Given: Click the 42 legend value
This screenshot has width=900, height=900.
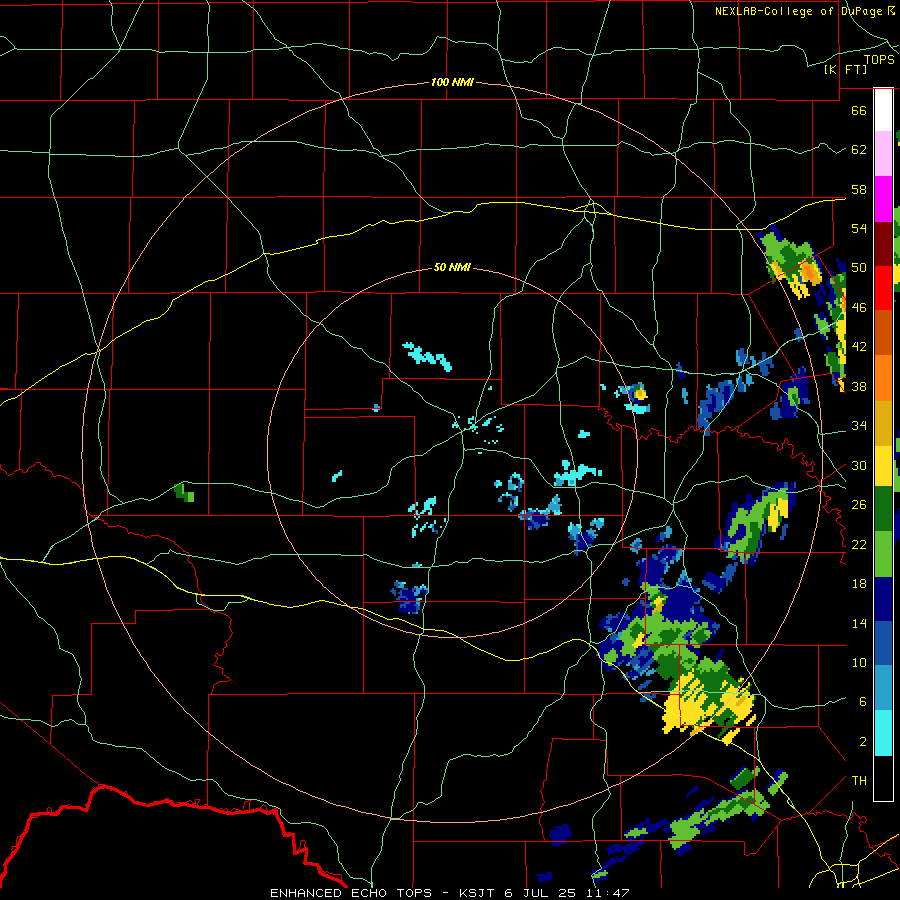Looking at the screenshot, I should point(859,347).
